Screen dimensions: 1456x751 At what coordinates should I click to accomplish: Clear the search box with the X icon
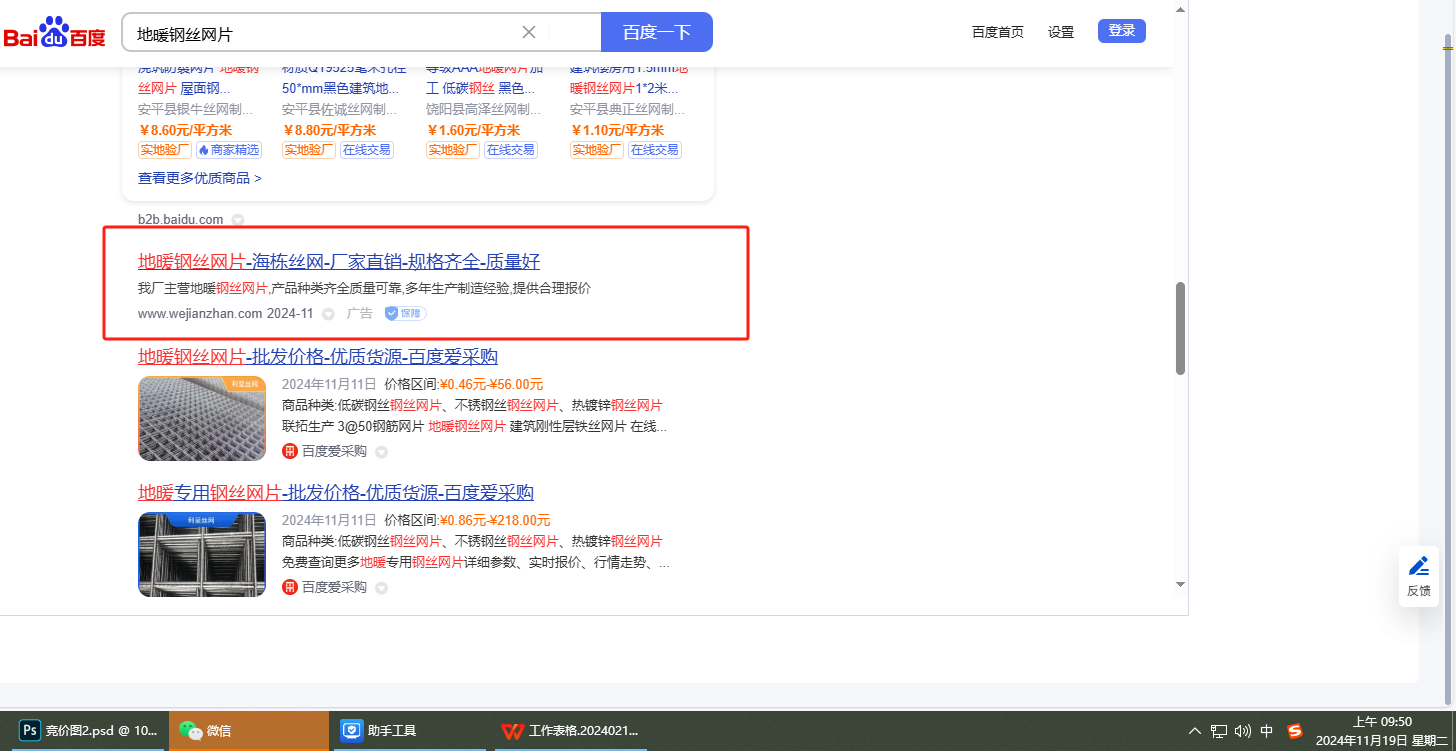(529, 32)
